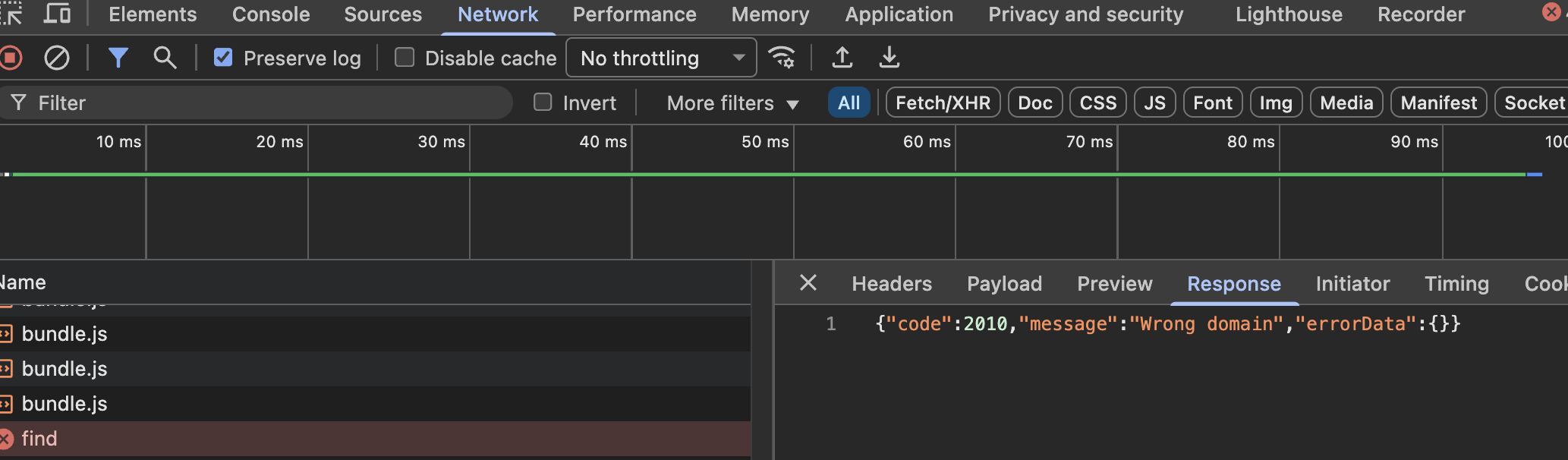The height and width of the screenshot is (460, 1568).
Task: Toggle the filter funnel icon
Action: (x=118, y=58)
